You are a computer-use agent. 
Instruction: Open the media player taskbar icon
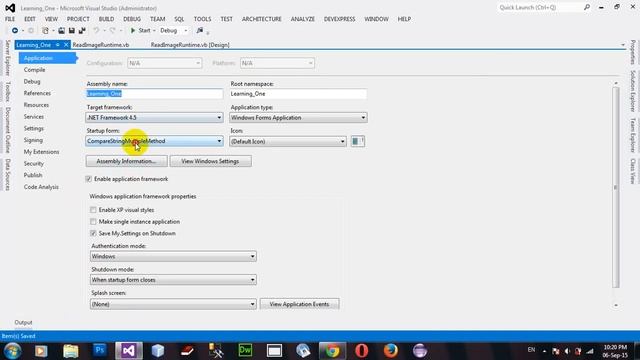point(41,351)
